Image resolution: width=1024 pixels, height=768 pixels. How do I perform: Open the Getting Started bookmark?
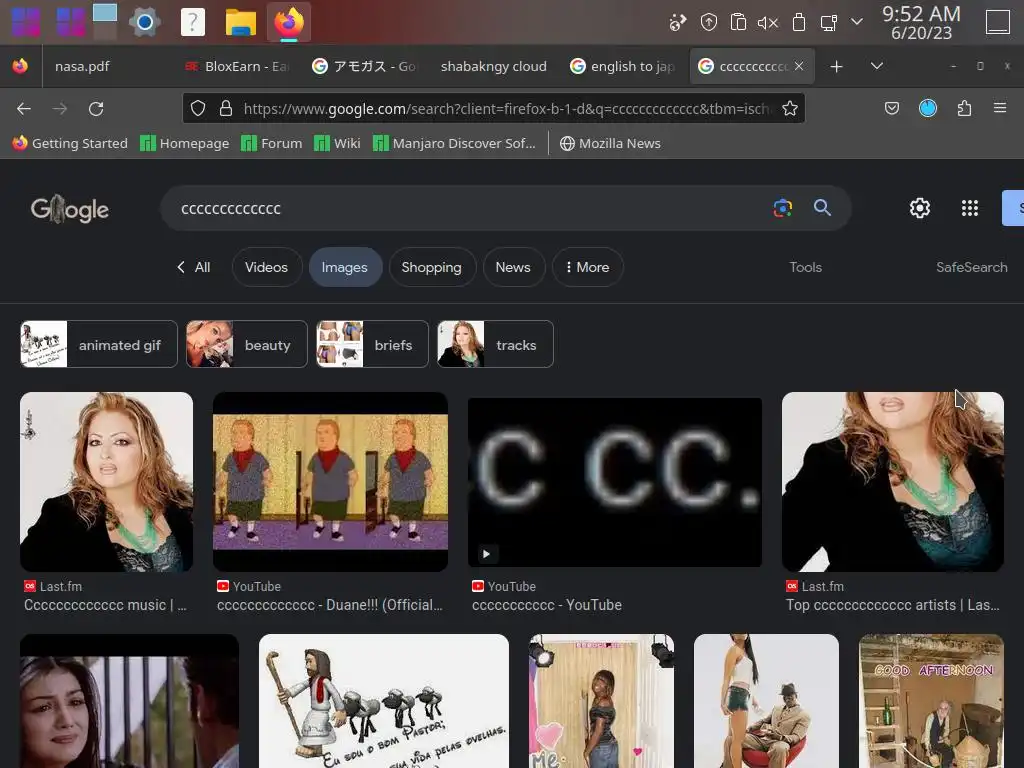pyautogui.click(x=70, y=143)
